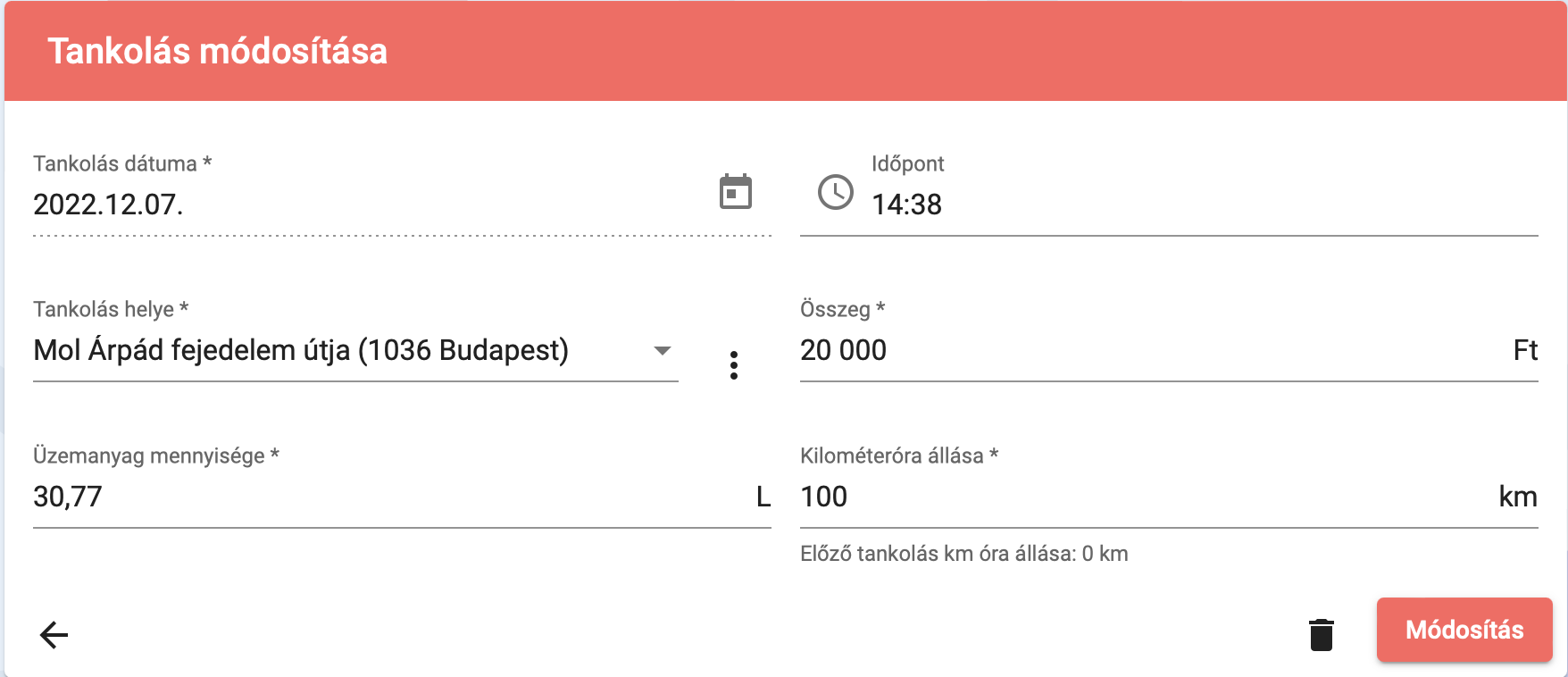The width and height of the screenshot is (1568, 677).
Task: Click the odometer value 100
Action: pos(823,497)
